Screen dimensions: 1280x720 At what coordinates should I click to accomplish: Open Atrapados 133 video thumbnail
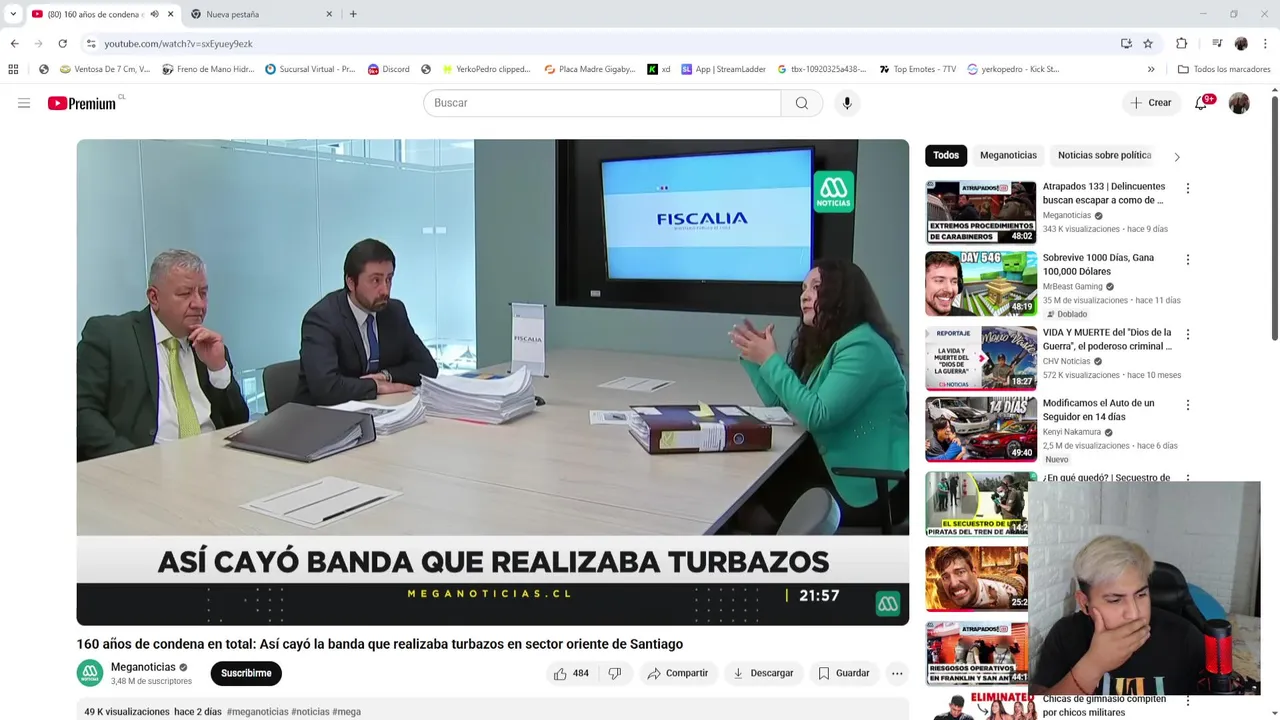[x=981, y=212]
